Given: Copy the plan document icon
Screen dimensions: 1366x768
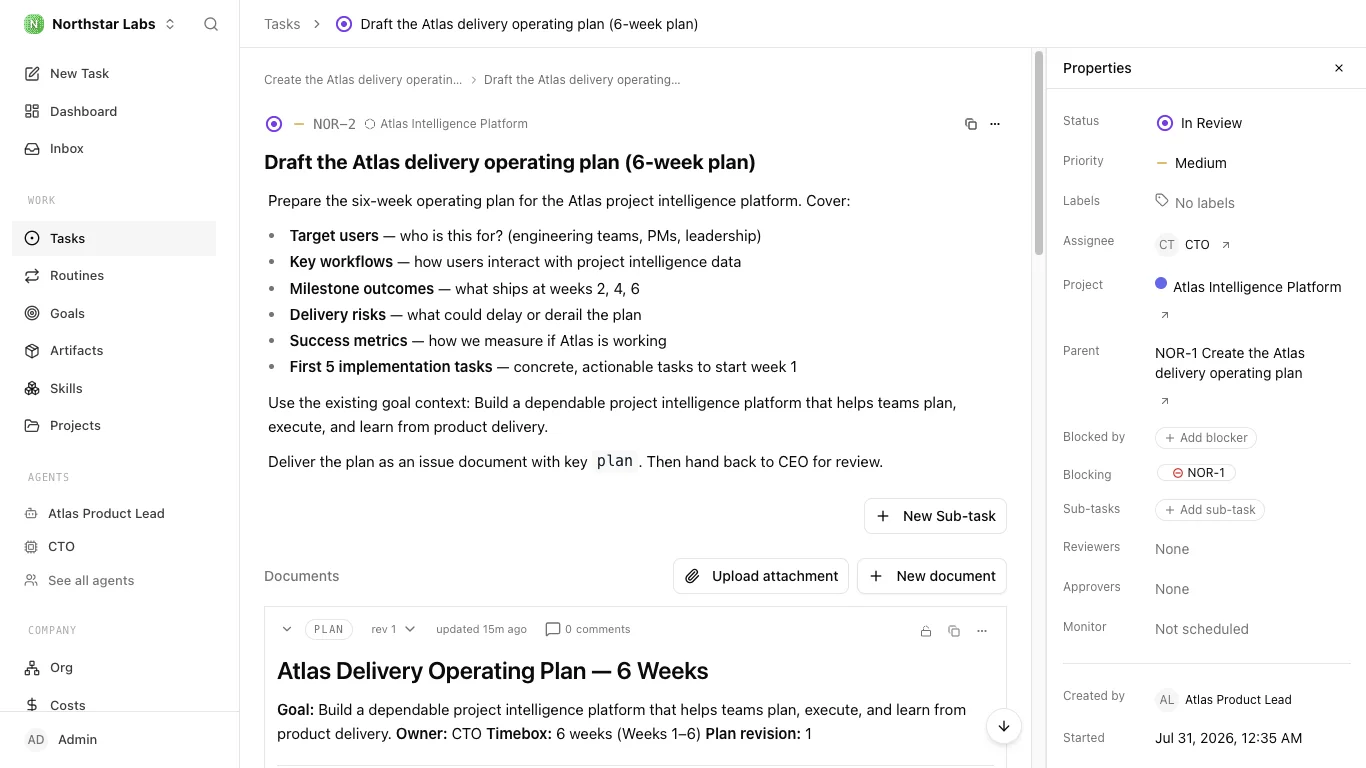Looking at the screenshot, I should [x=954, y=631].
